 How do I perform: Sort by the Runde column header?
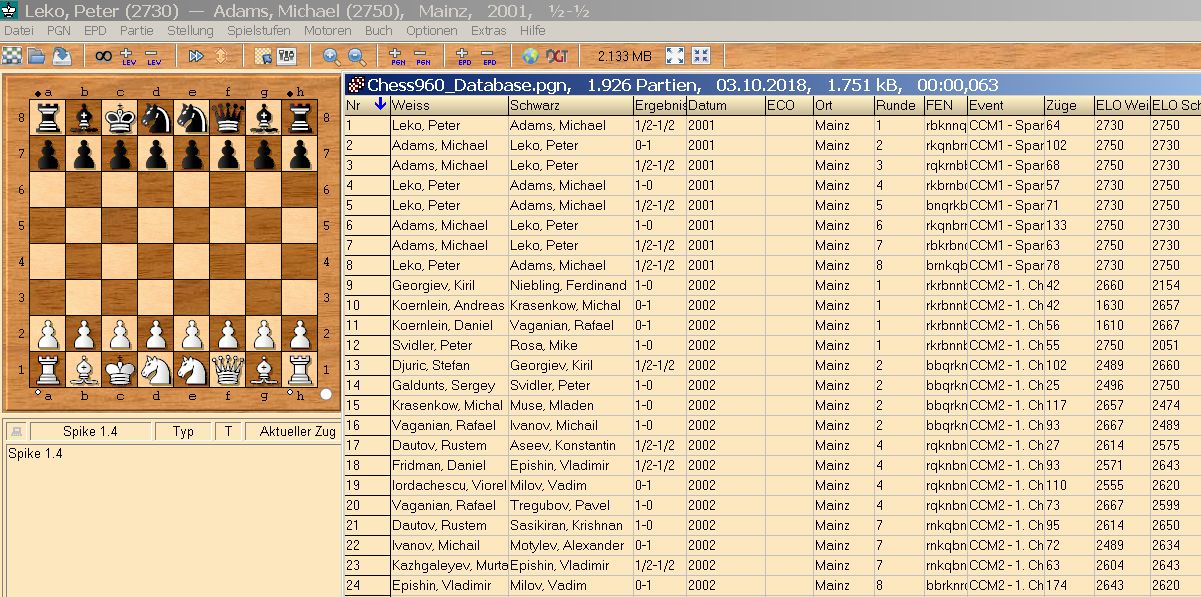(898, 105)
